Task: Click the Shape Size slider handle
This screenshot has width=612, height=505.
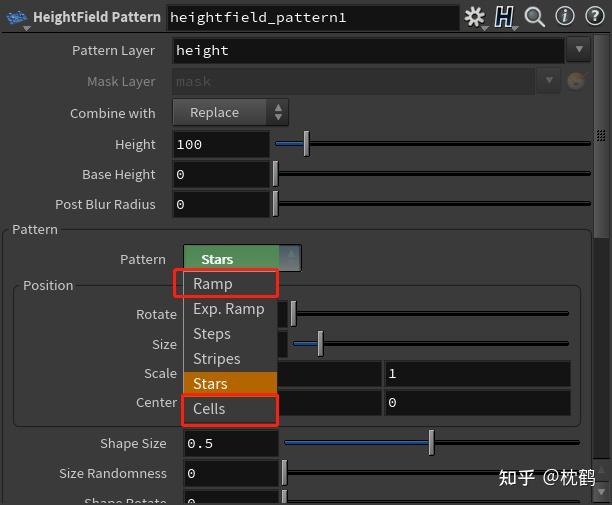Action: tap(431, 441)
